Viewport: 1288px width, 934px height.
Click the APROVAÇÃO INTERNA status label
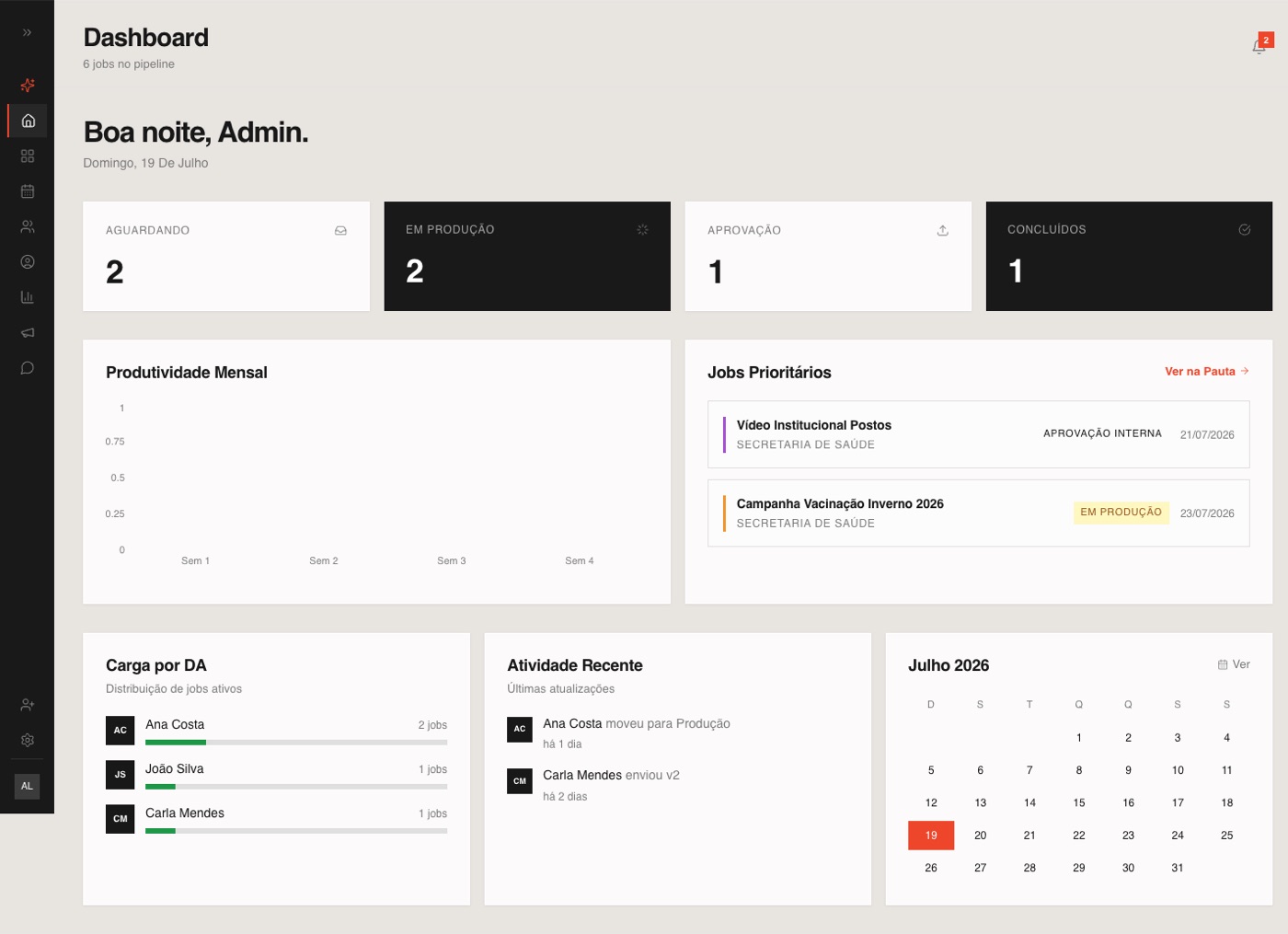pos(1102,433)
